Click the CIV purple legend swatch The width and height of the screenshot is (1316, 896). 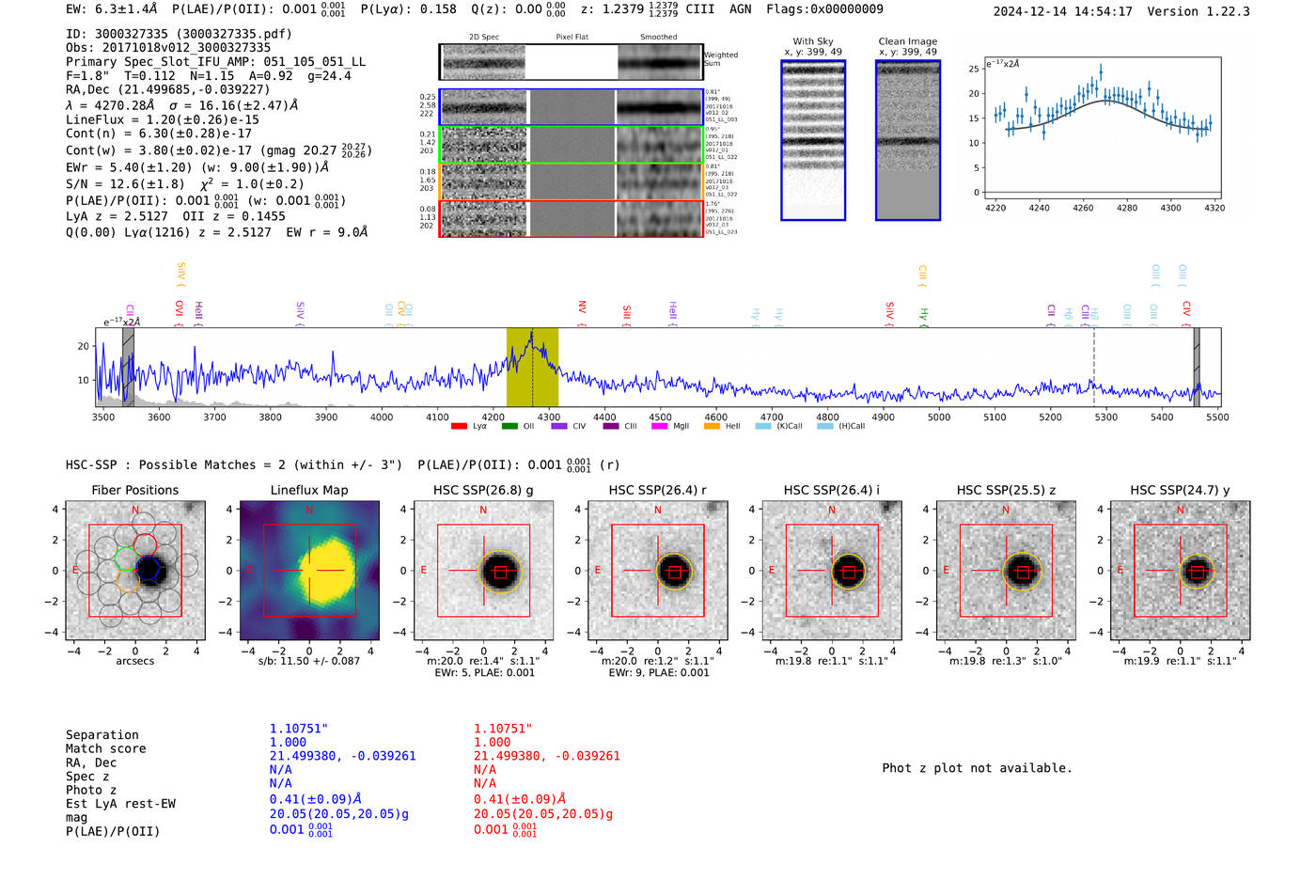point(559,426)
